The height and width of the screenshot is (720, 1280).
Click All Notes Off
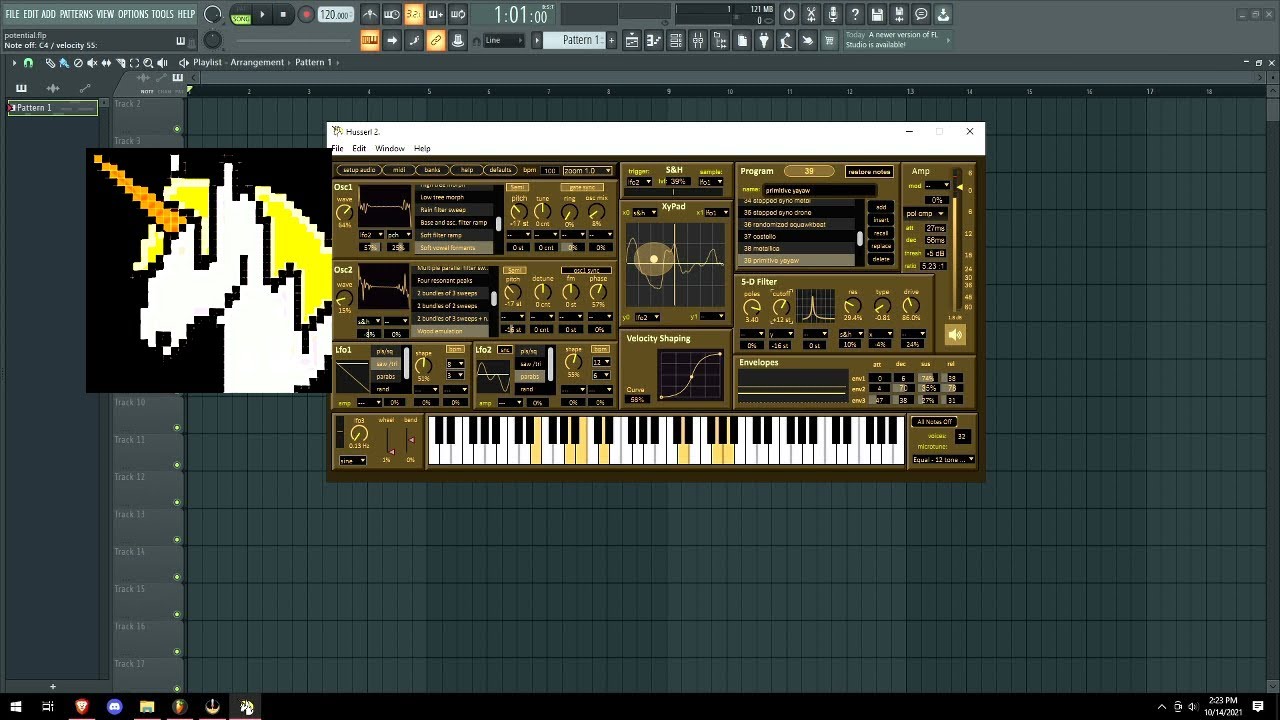coord(935,422)
